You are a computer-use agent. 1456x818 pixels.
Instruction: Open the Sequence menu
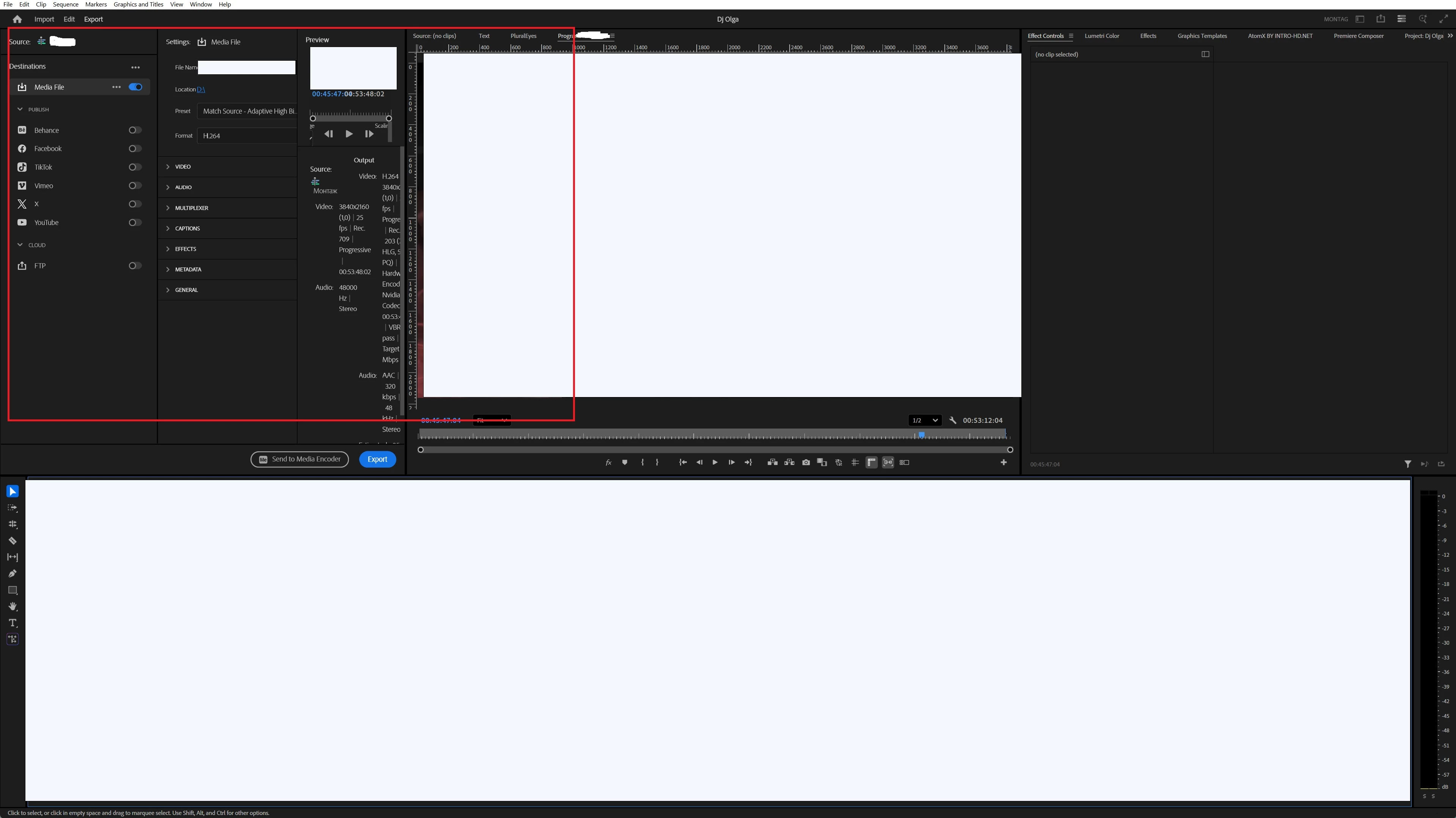click(x=66, y=5)
